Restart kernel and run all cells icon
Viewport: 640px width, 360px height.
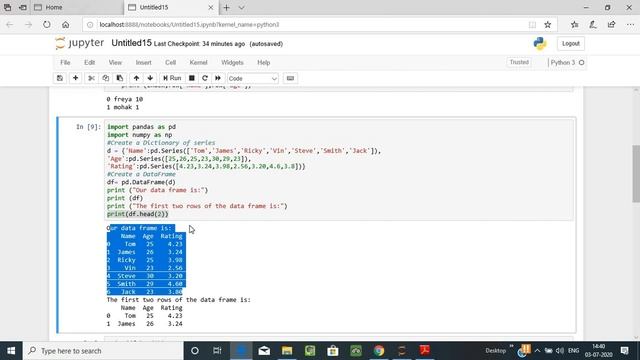point(218,78)
